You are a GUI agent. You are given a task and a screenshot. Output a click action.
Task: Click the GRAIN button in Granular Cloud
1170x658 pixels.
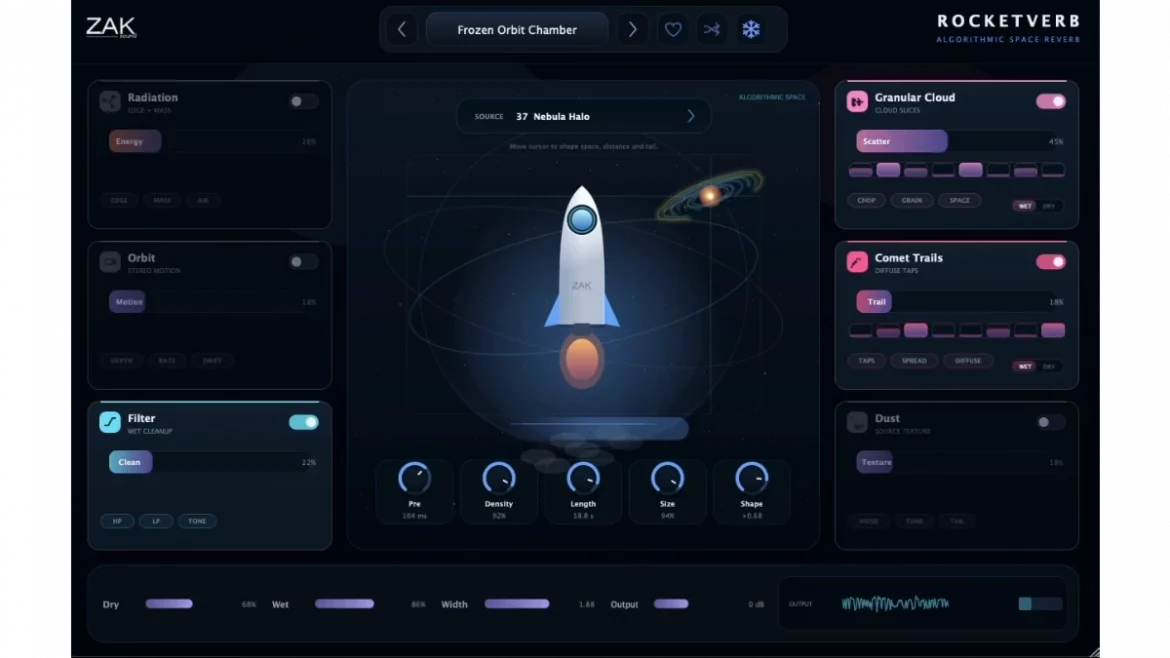[x=912, y=201]
